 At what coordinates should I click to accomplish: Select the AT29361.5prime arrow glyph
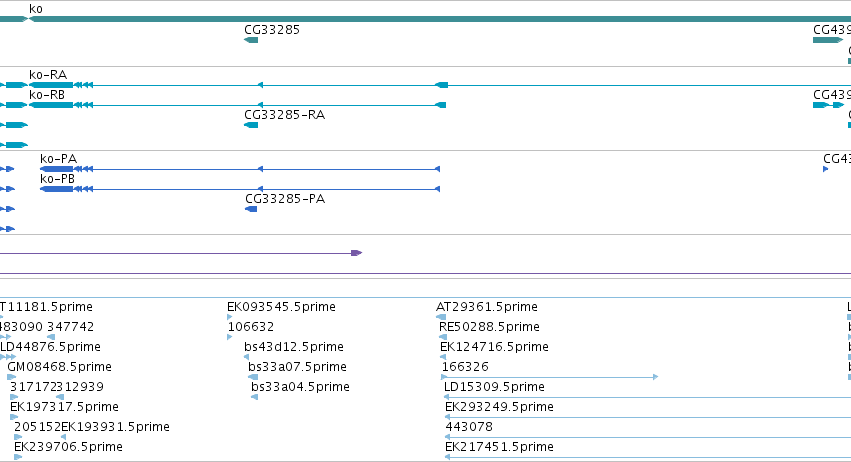click(441, 317)
